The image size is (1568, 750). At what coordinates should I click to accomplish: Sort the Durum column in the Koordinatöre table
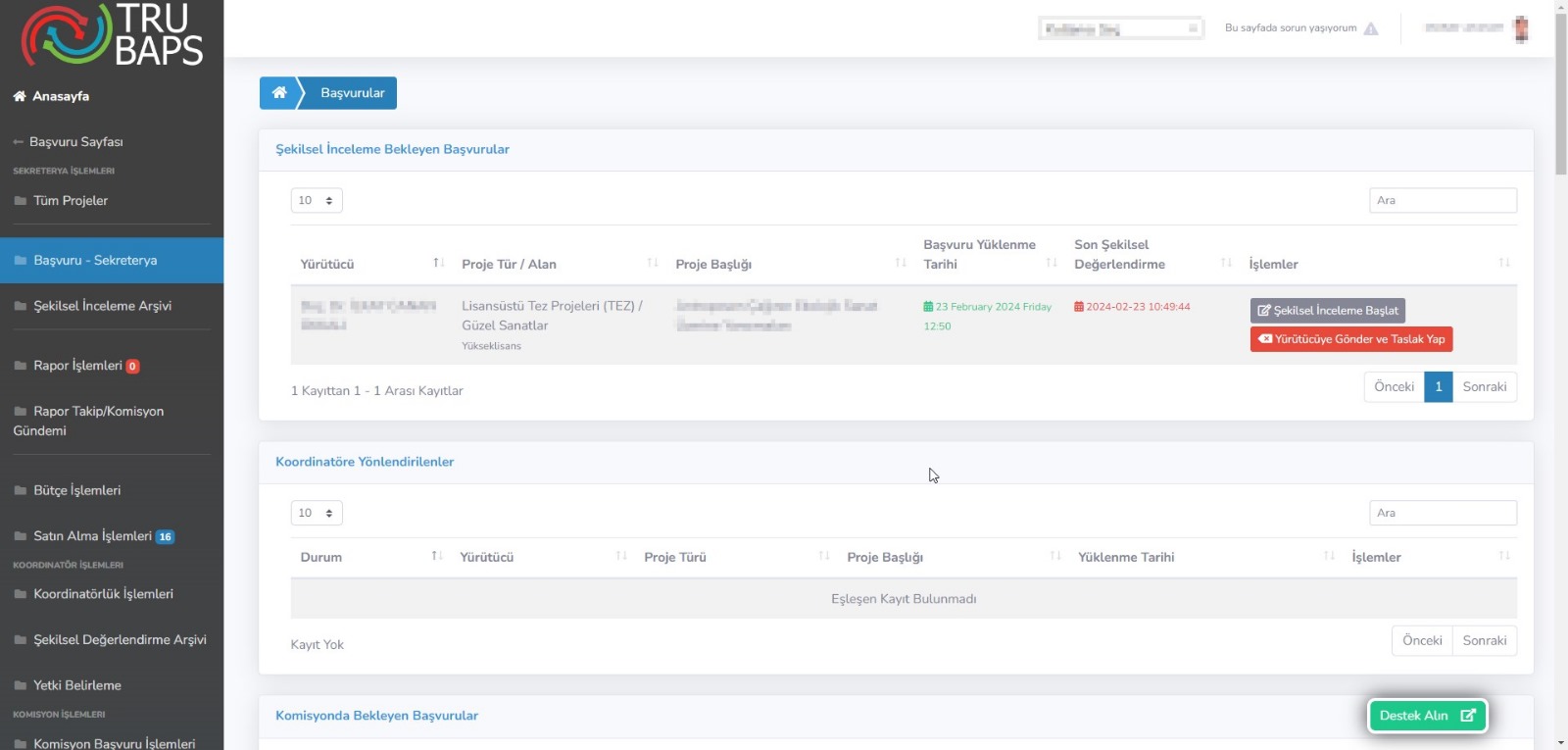pyautogui.click(x=437, y=556)
